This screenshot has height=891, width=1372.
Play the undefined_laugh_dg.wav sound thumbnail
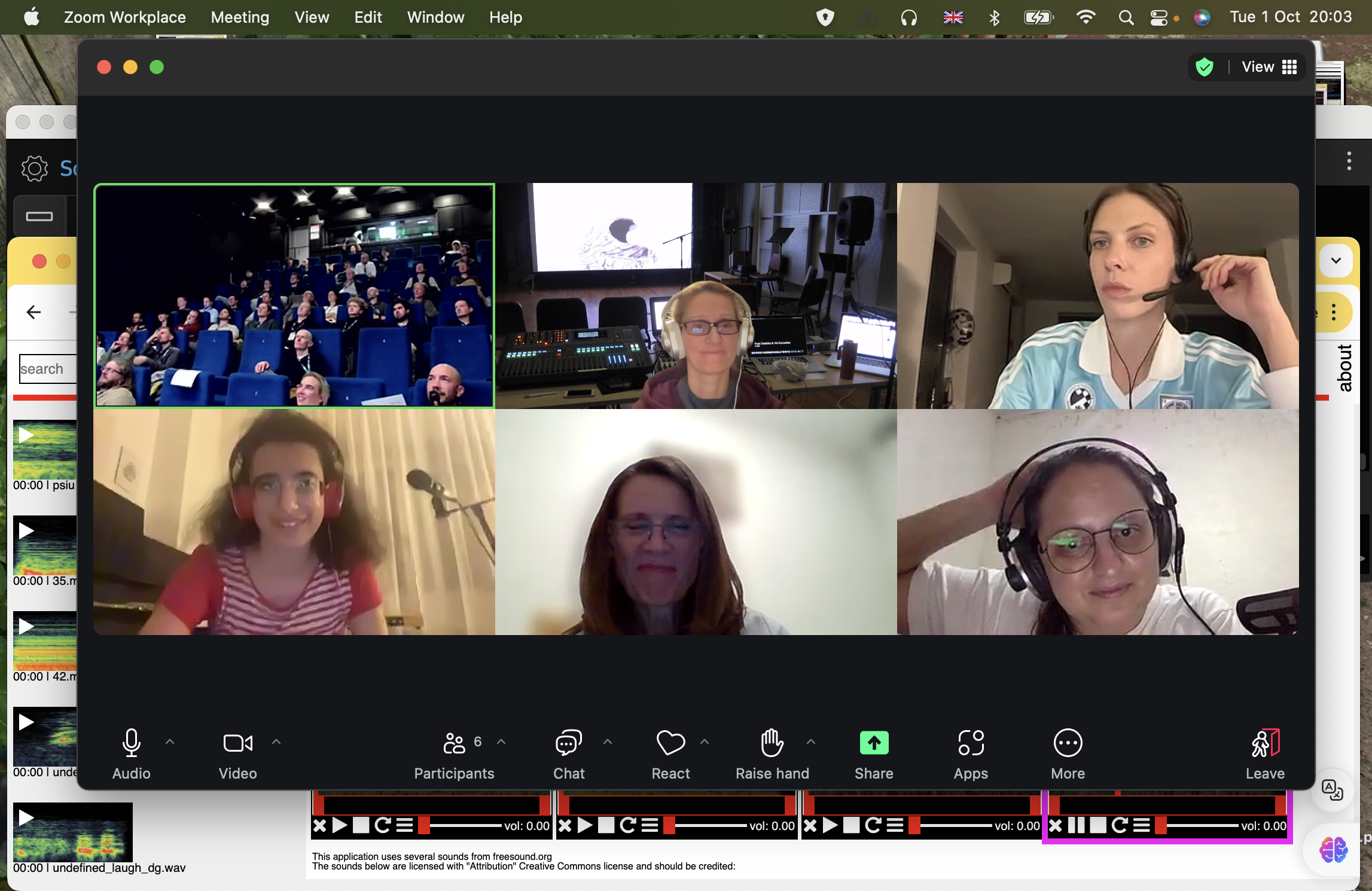coord(26,817)
